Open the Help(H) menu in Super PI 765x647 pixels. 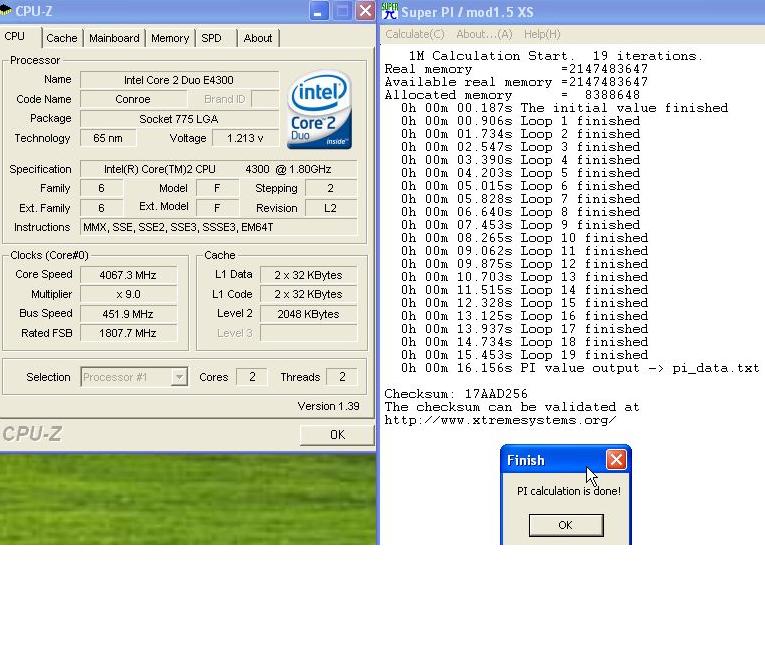click(x=542, y=34)
